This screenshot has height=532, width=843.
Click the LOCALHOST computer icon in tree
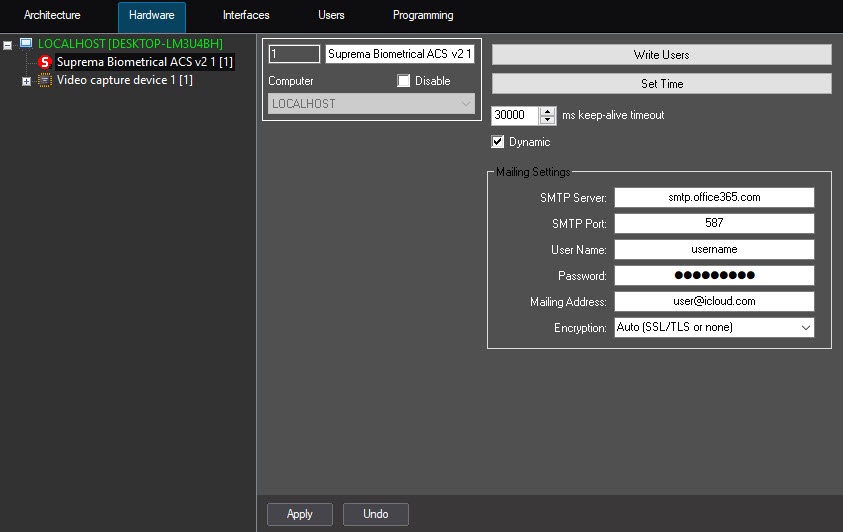[26, 44]
